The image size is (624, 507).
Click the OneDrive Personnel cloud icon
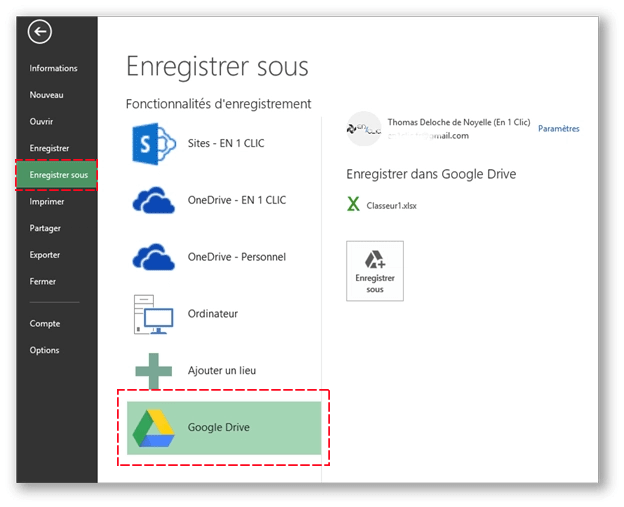[x=154, y=257]
